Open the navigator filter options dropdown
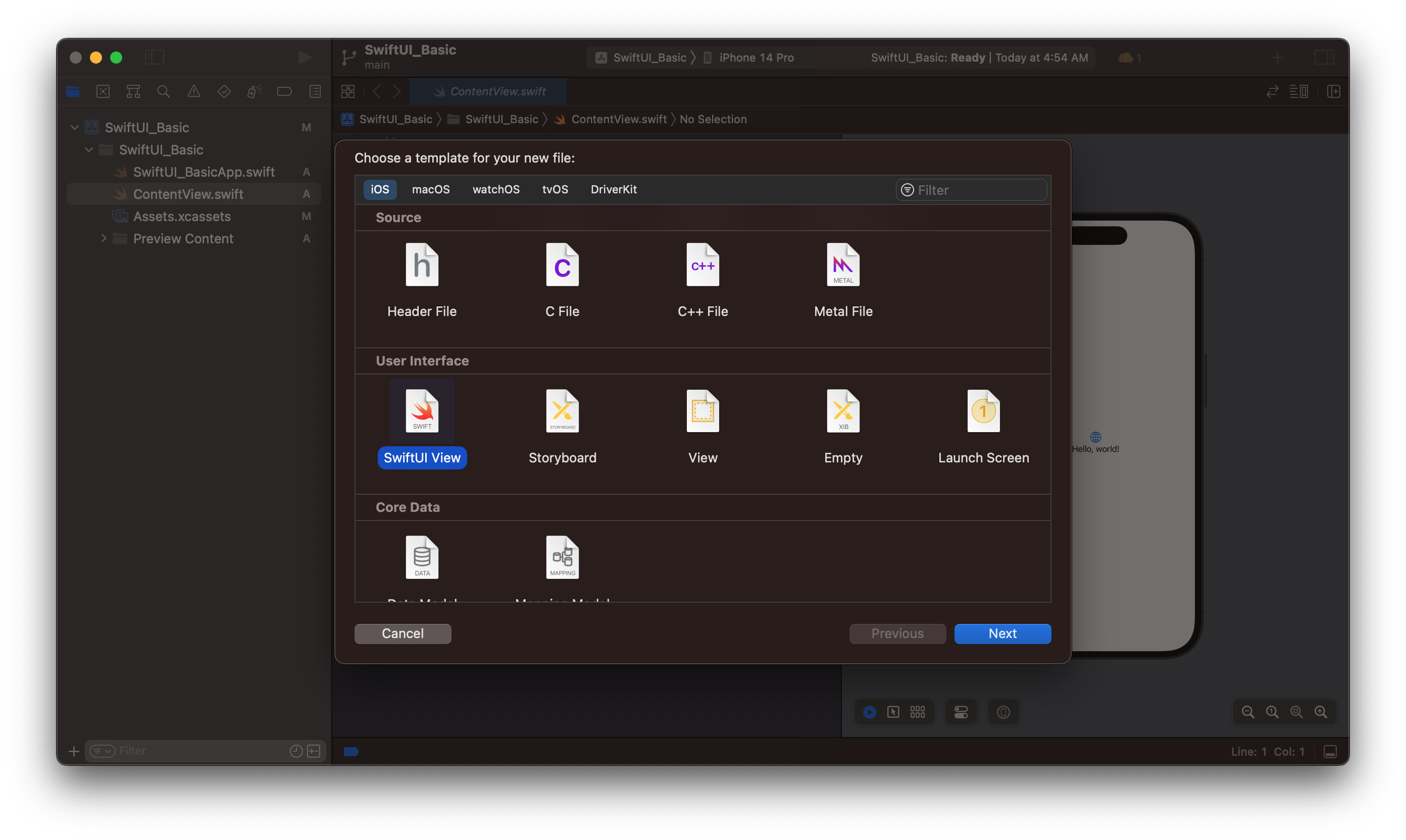Image resolution: width=1406 pixels, height=840 pixels. [103, 751]
